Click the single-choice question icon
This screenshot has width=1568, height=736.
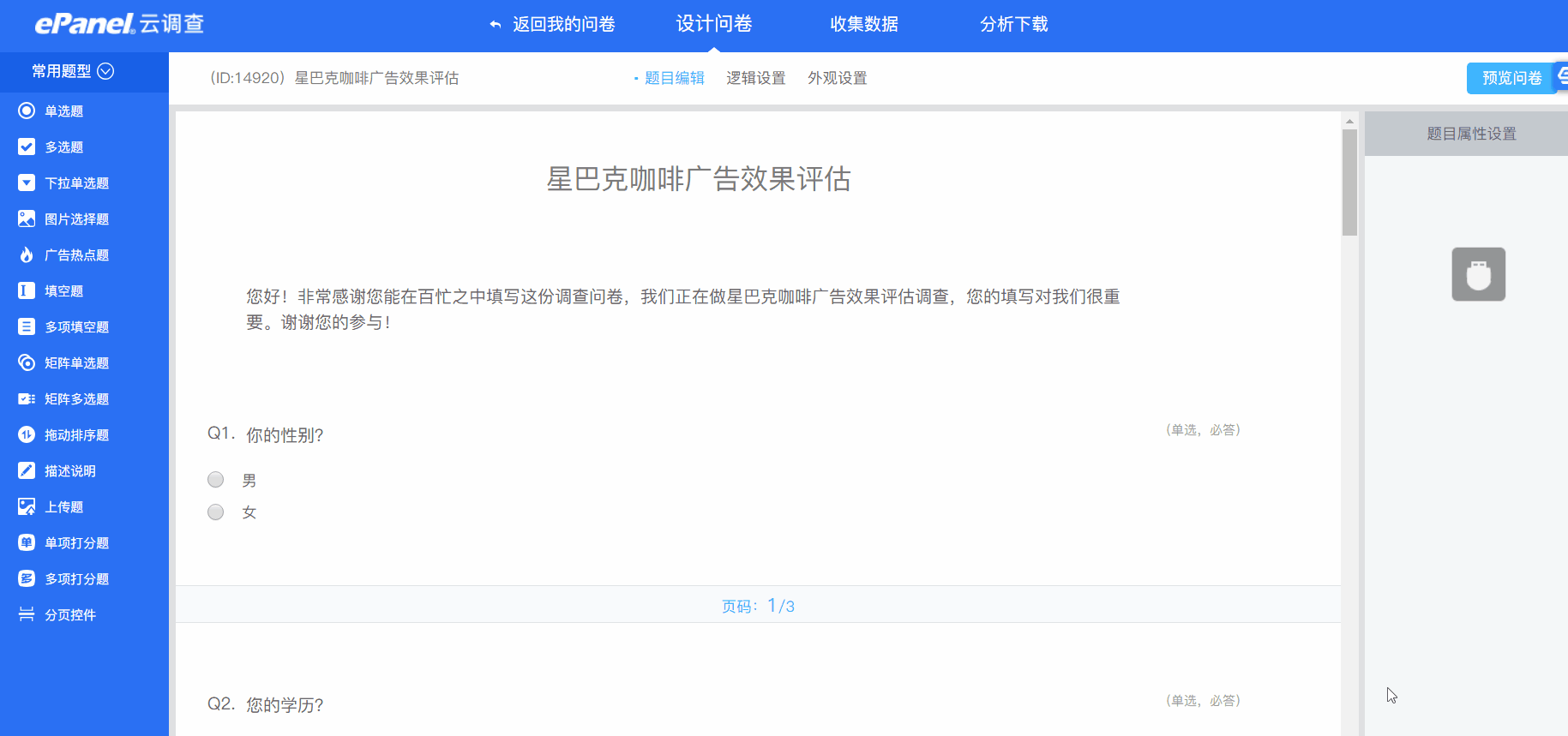tap(27, 111)
